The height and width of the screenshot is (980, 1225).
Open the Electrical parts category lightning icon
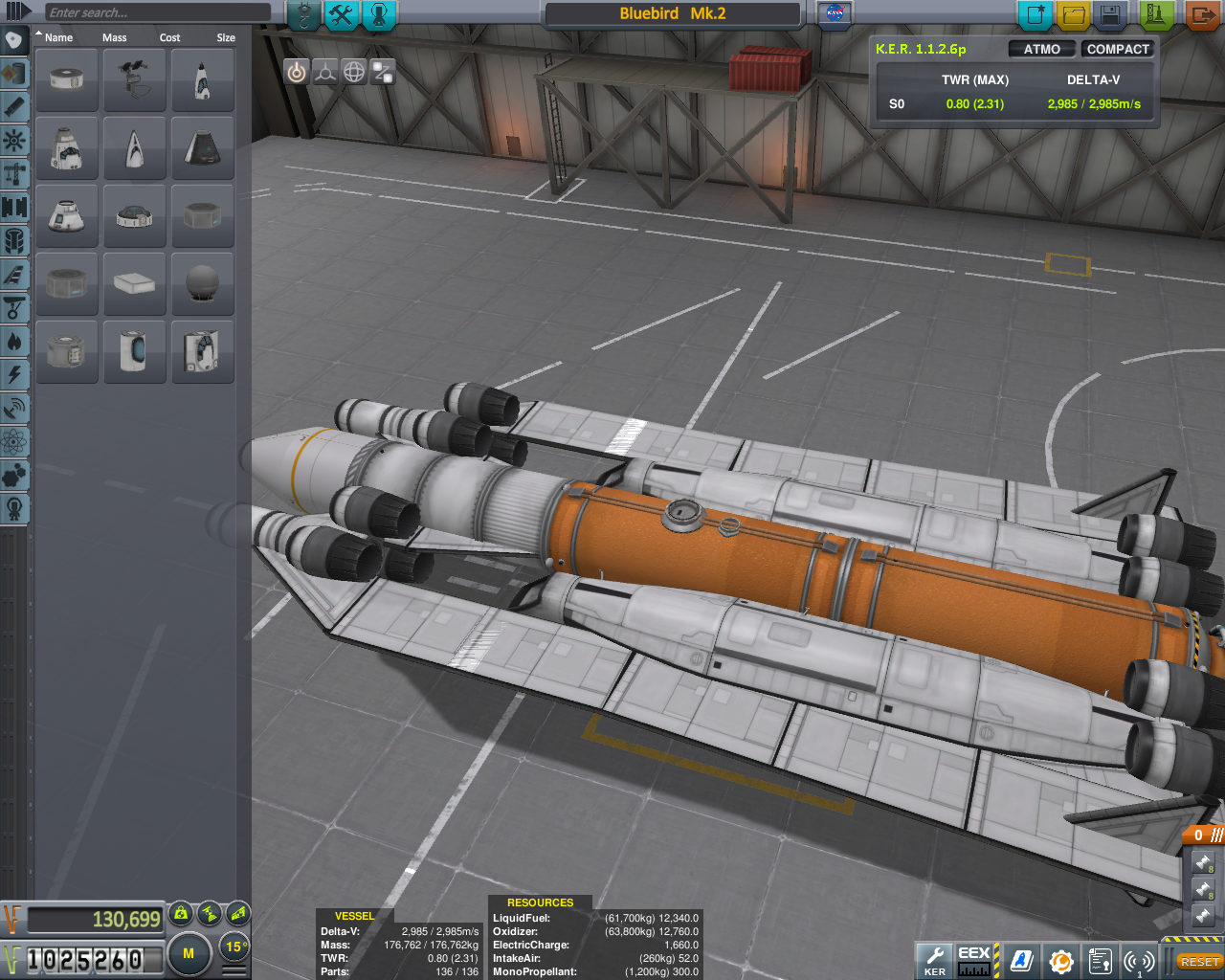pos(14,375)
